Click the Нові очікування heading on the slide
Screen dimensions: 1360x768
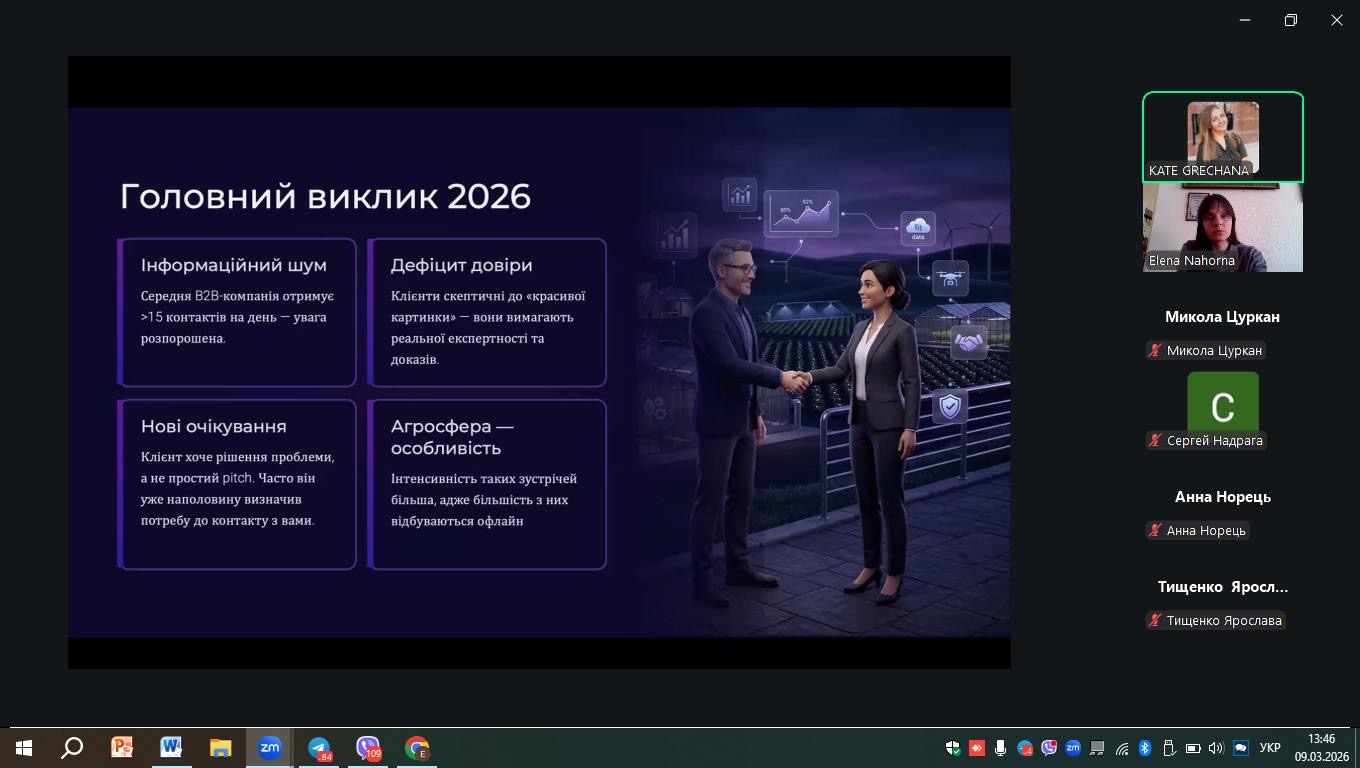(x=214, y=426)
